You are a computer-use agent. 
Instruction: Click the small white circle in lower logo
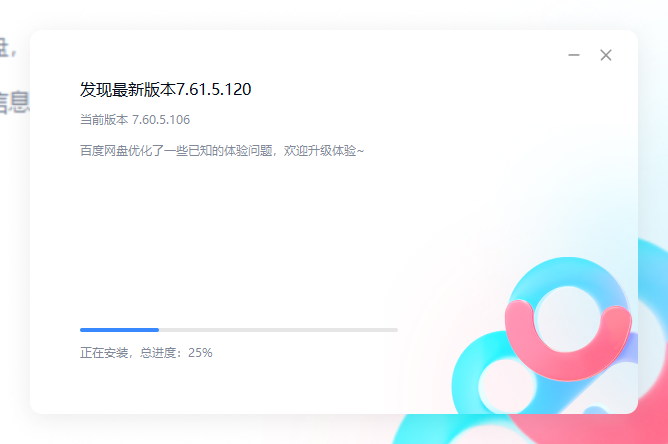point(497,385)
